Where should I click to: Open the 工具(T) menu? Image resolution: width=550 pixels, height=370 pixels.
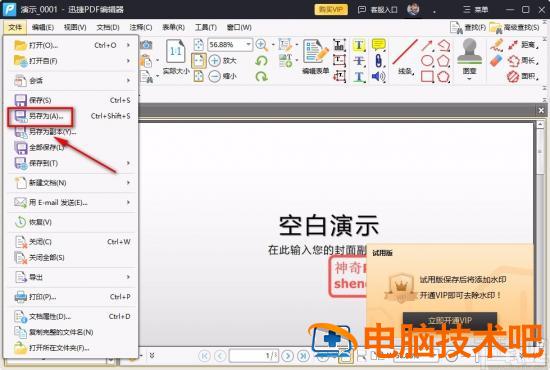click(x=206, y=27)
